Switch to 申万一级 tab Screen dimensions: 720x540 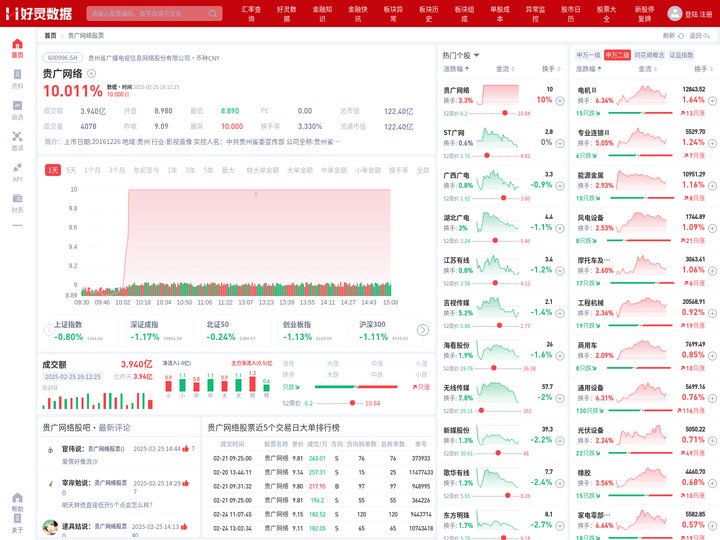[x=588, y=55]
